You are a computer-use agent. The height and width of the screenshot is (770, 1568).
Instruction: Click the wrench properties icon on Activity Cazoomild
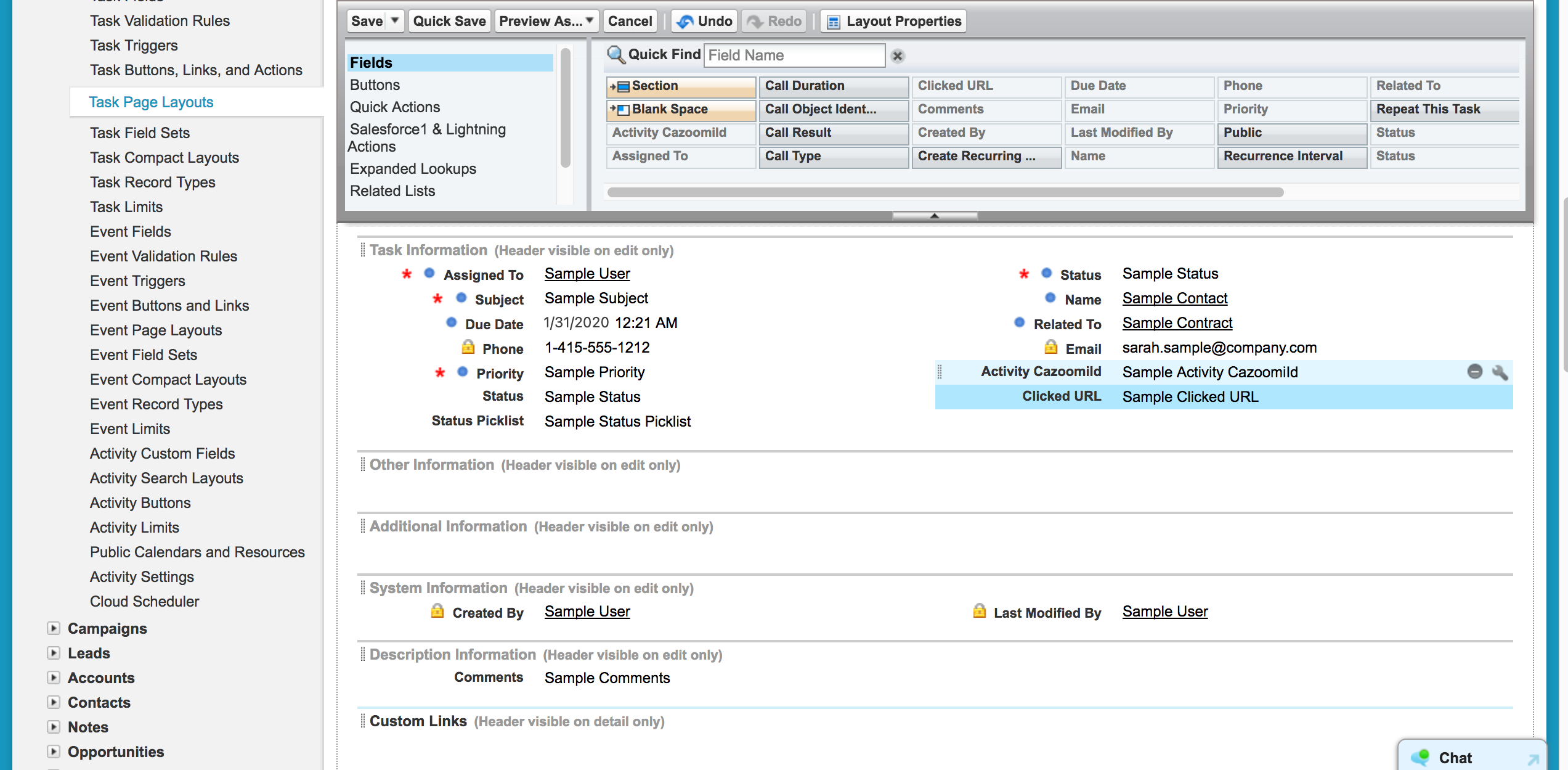click(x=1500, y=372)
